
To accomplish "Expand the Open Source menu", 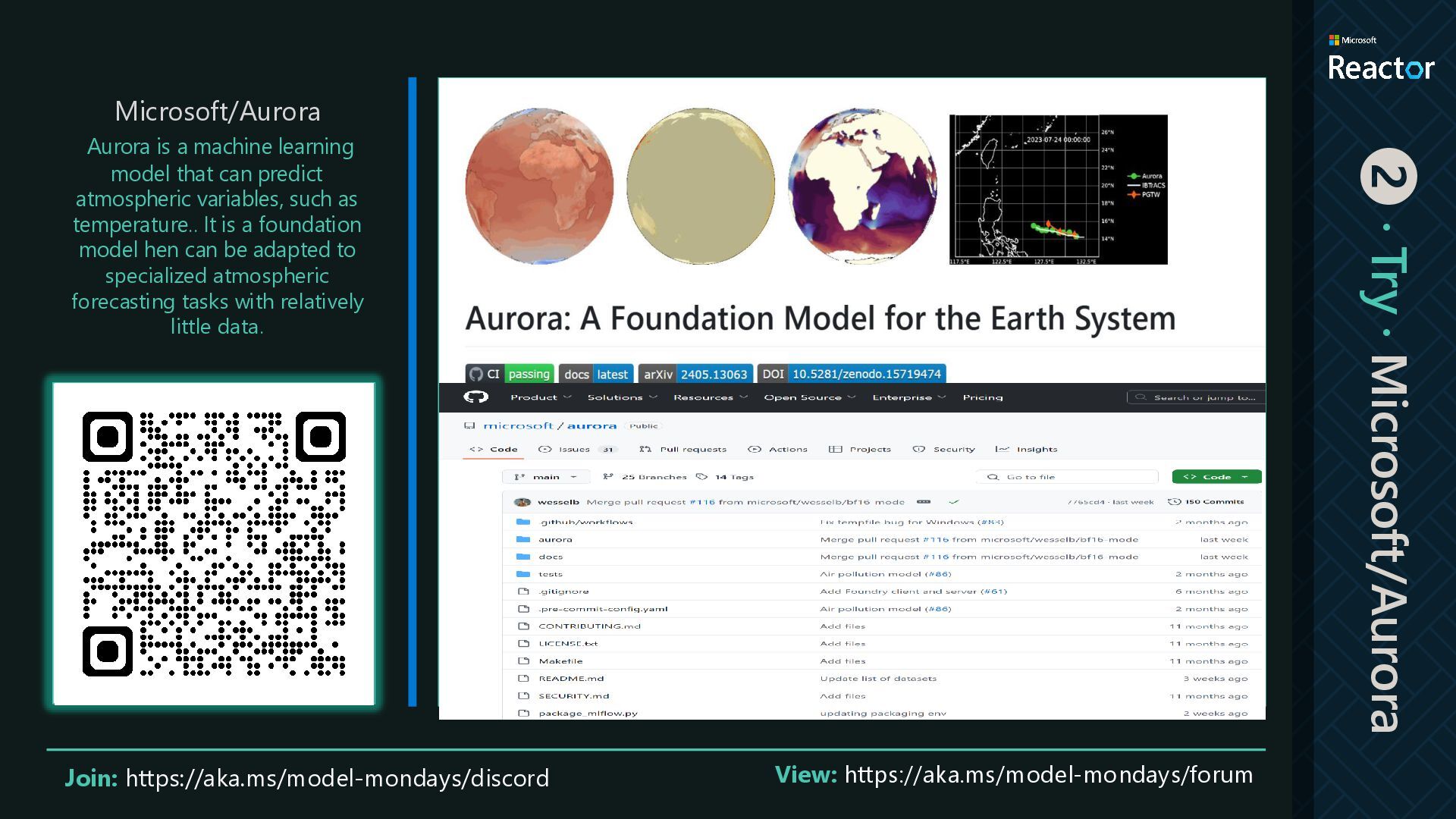I will [x=809, y=397].
